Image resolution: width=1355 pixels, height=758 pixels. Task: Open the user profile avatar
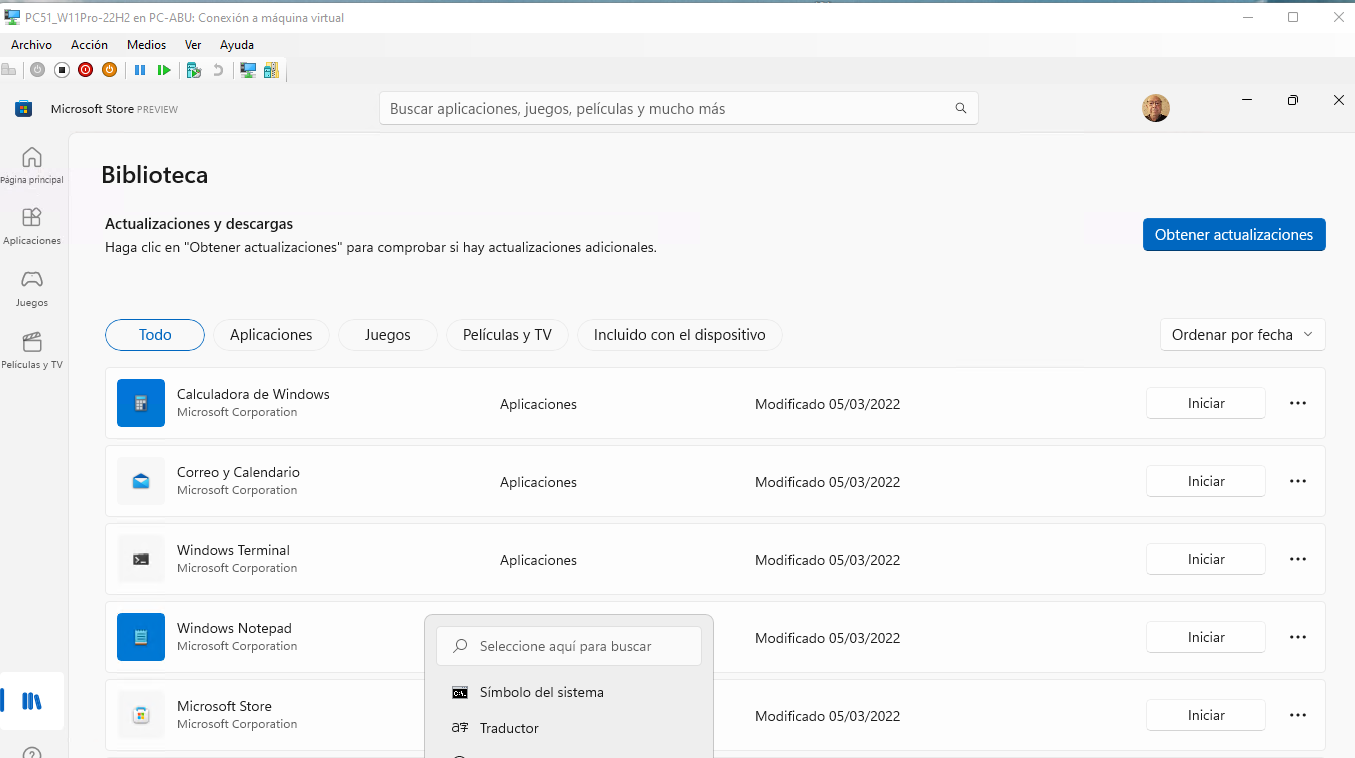(1156, 108)
